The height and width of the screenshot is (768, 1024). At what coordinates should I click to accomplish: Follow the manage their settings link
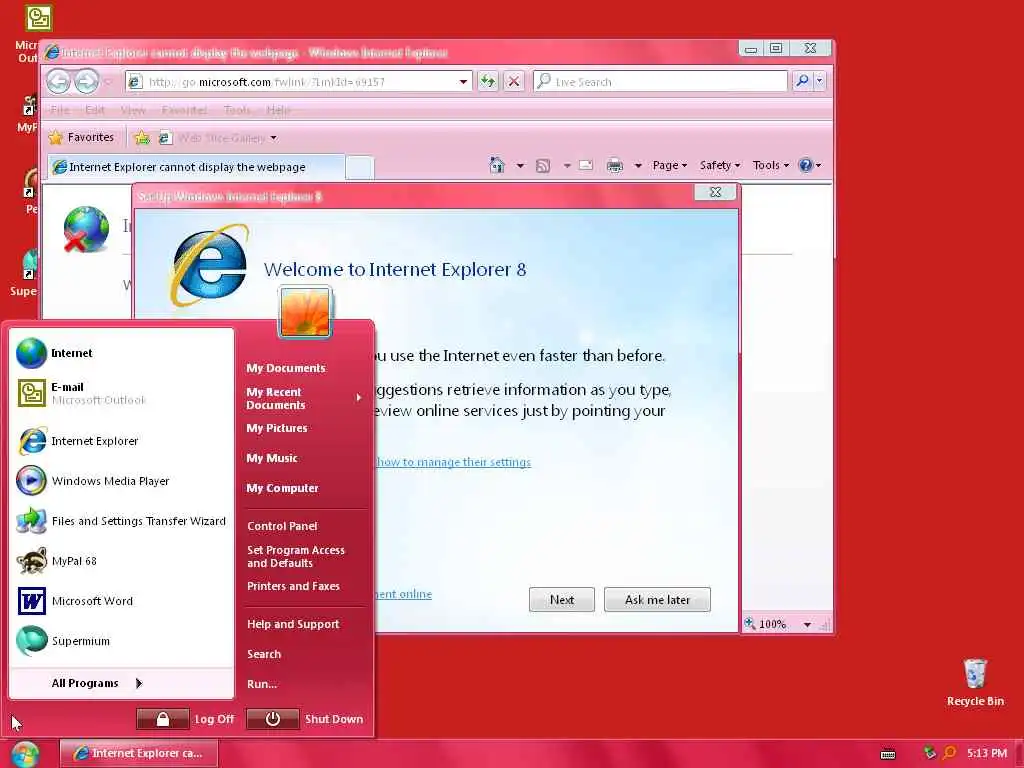click(454, 462)
